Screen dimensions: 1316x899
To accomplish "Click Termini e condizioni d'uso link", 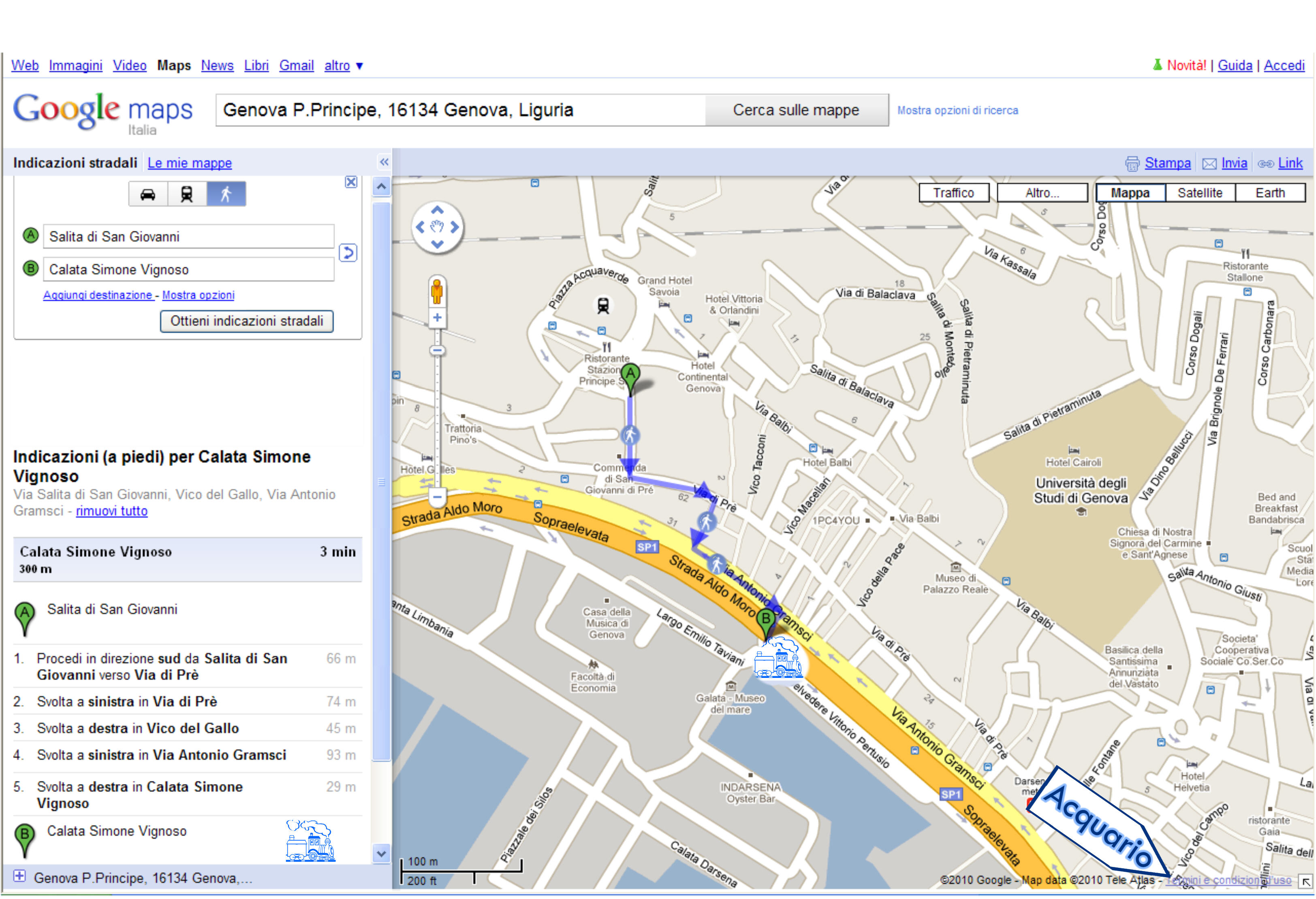I will [x=1229, y=880].
